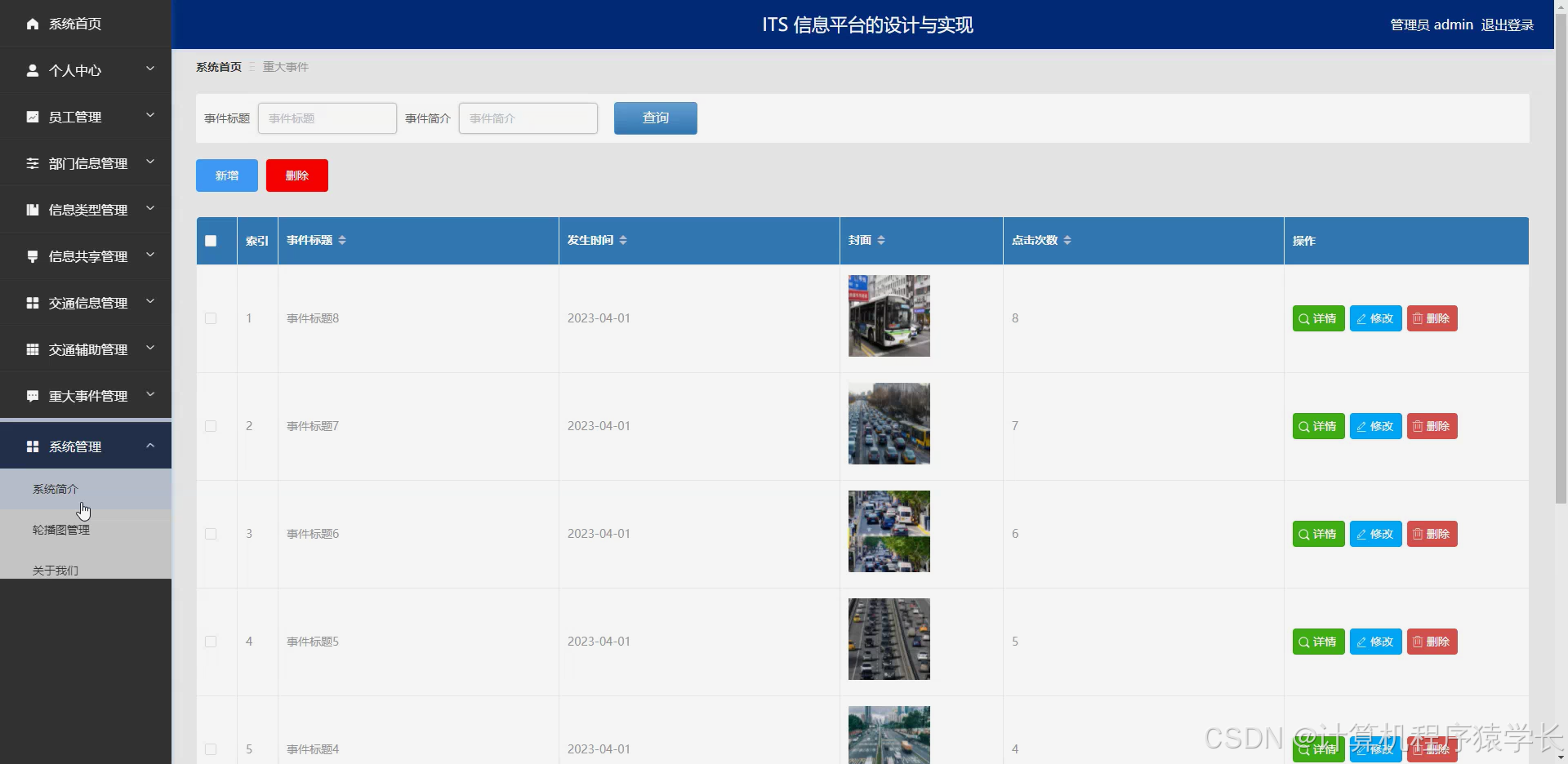Screen dimensions: 1568x764
Task: Sort by 点击次数 column arrows
Action: [1067, 240]
